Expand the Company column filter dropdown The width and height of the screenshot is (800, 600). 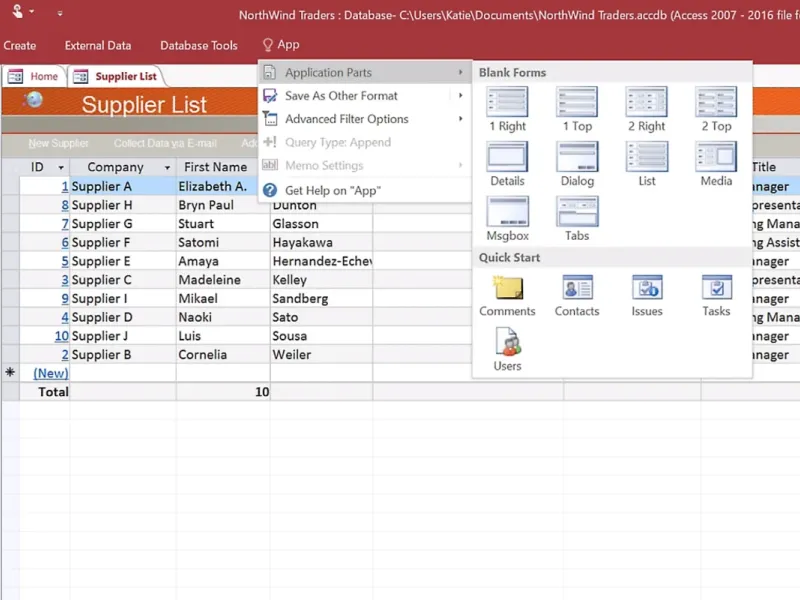coord(167,167)
